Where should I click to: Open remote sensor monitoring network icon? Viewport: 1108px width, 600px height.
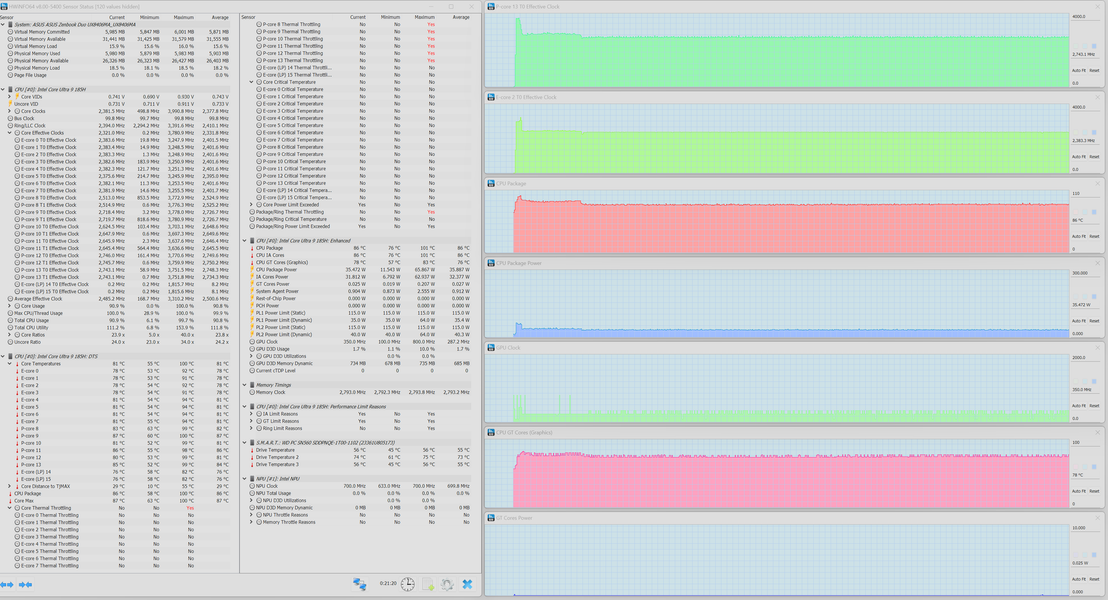360,584
